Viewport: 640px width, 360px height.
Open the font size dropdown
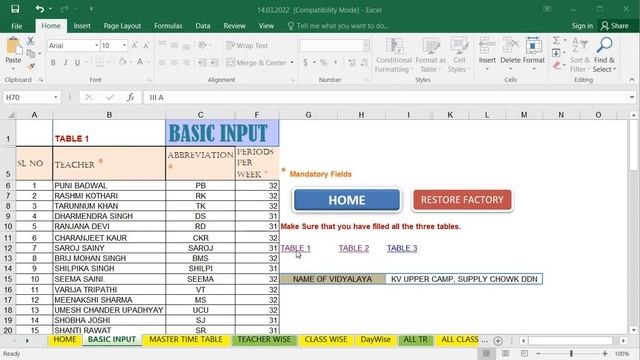click(124, 45)
